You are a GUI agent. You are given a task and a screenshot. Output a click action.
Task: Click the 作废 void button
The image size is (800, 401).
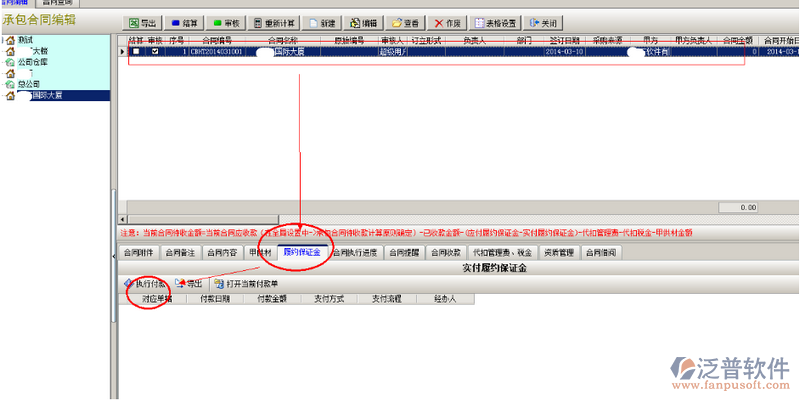447,23
